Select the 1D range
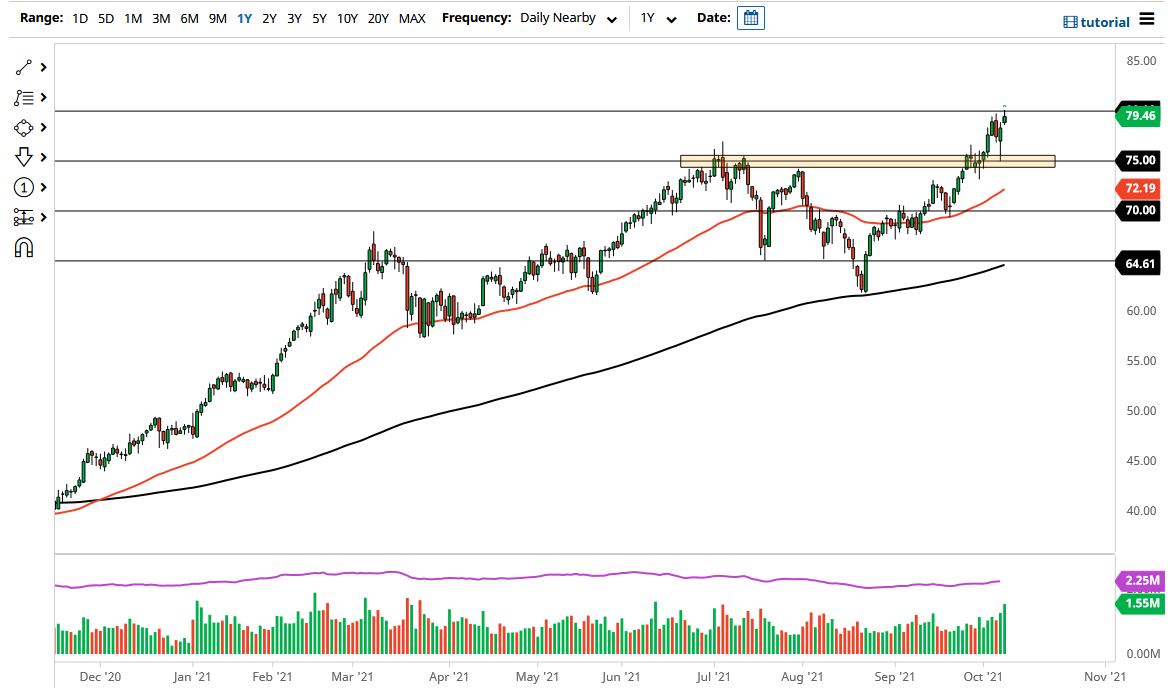The height and width of the screenshot is (699, 1173). pyautogui.click(x=78, y=17)
